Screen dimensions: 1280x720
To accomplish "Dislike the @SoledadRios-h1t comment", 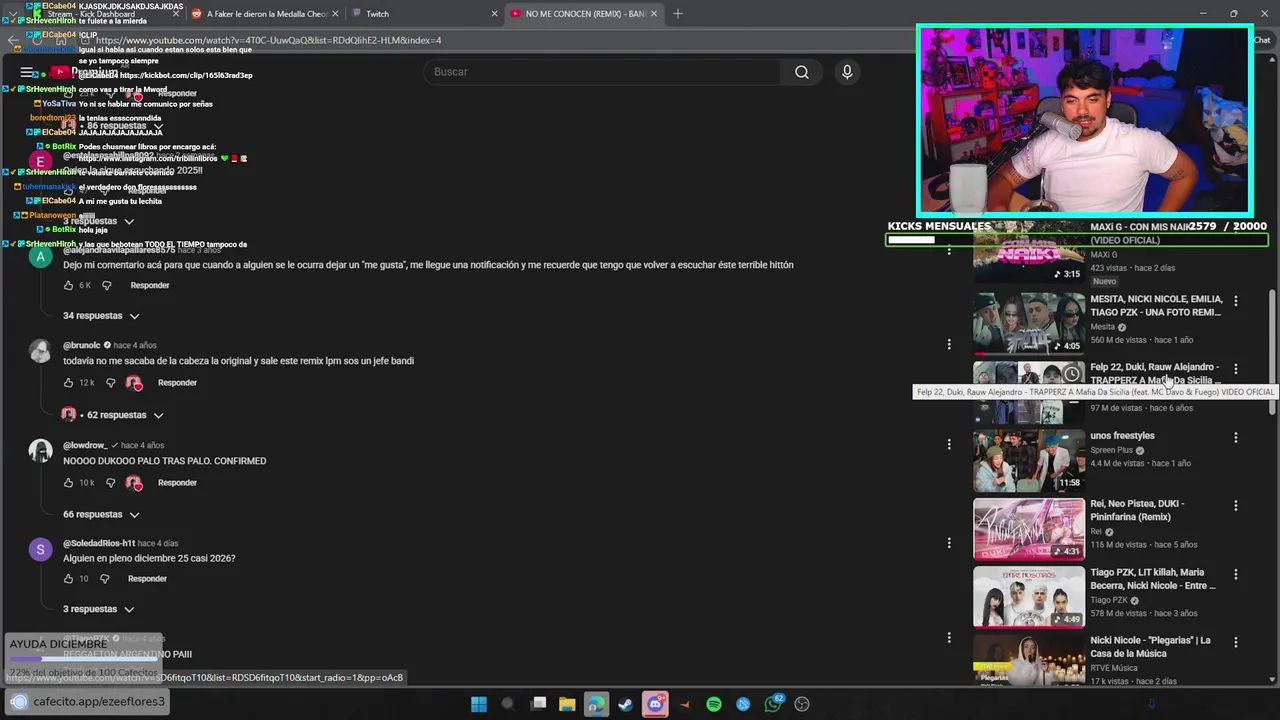I will (x=104, y=579).
